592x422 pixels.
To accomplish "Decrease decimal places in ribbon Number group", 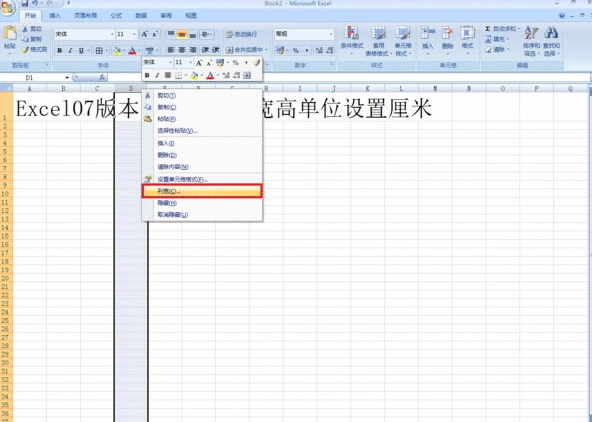I will click(x=329, y=50).
